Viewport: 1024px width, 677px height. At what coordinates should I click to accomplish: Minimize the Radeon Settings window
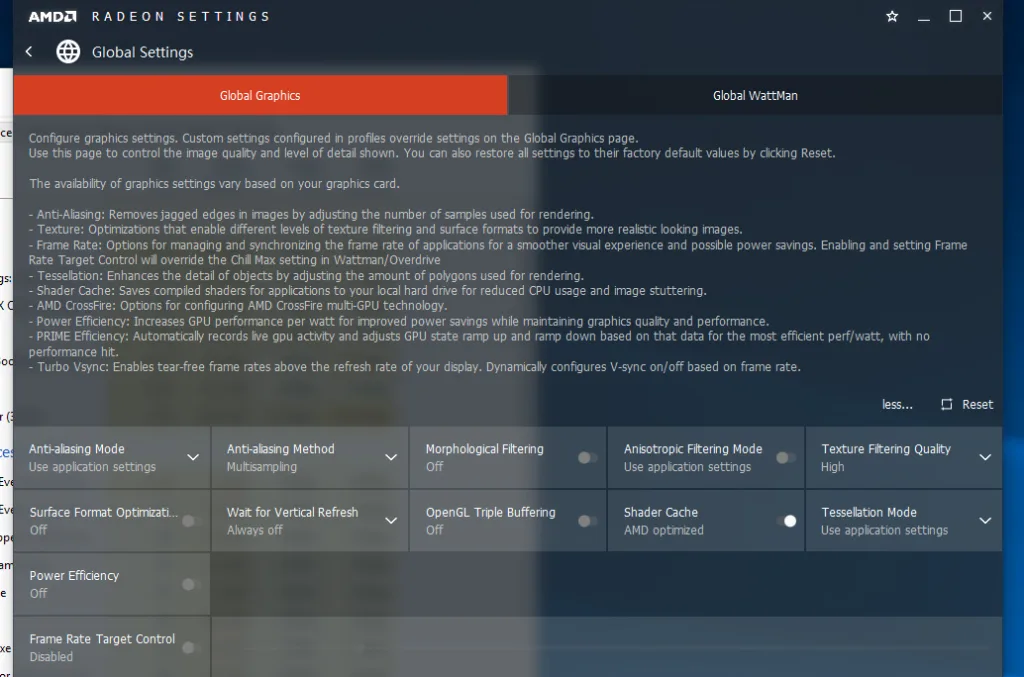(924, 17)
